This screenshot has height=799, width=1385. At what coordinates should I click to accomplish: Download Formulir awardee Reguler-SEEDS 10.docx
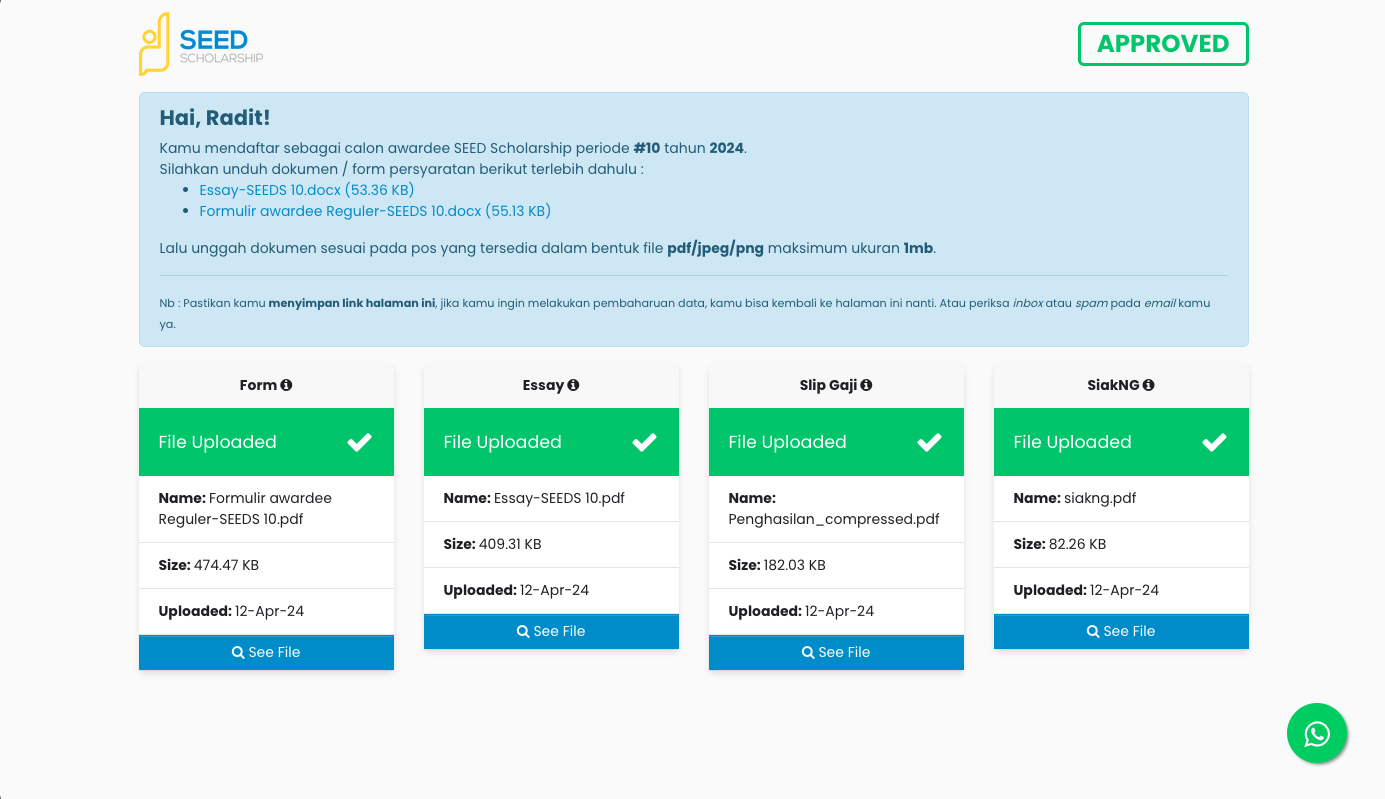click(375, 211)
